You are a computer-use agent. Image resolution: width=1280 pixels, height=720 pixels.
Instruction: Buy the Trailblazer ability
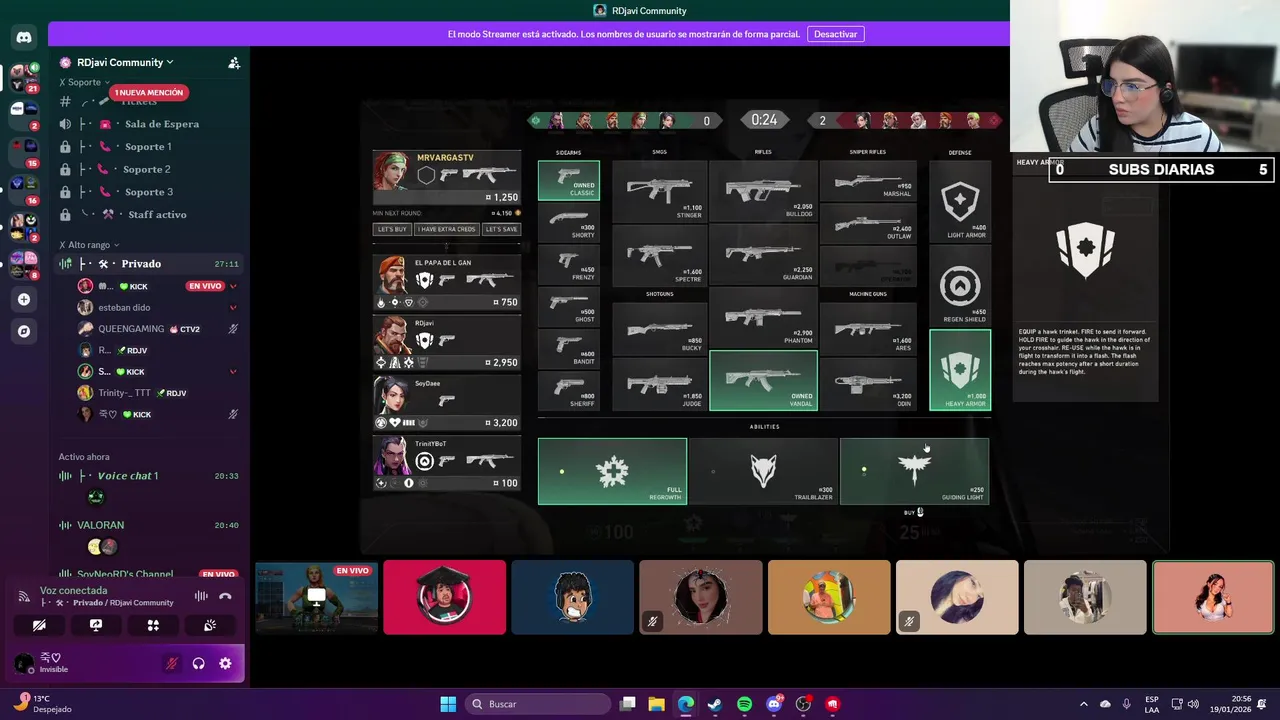click(x=763, y=471)
